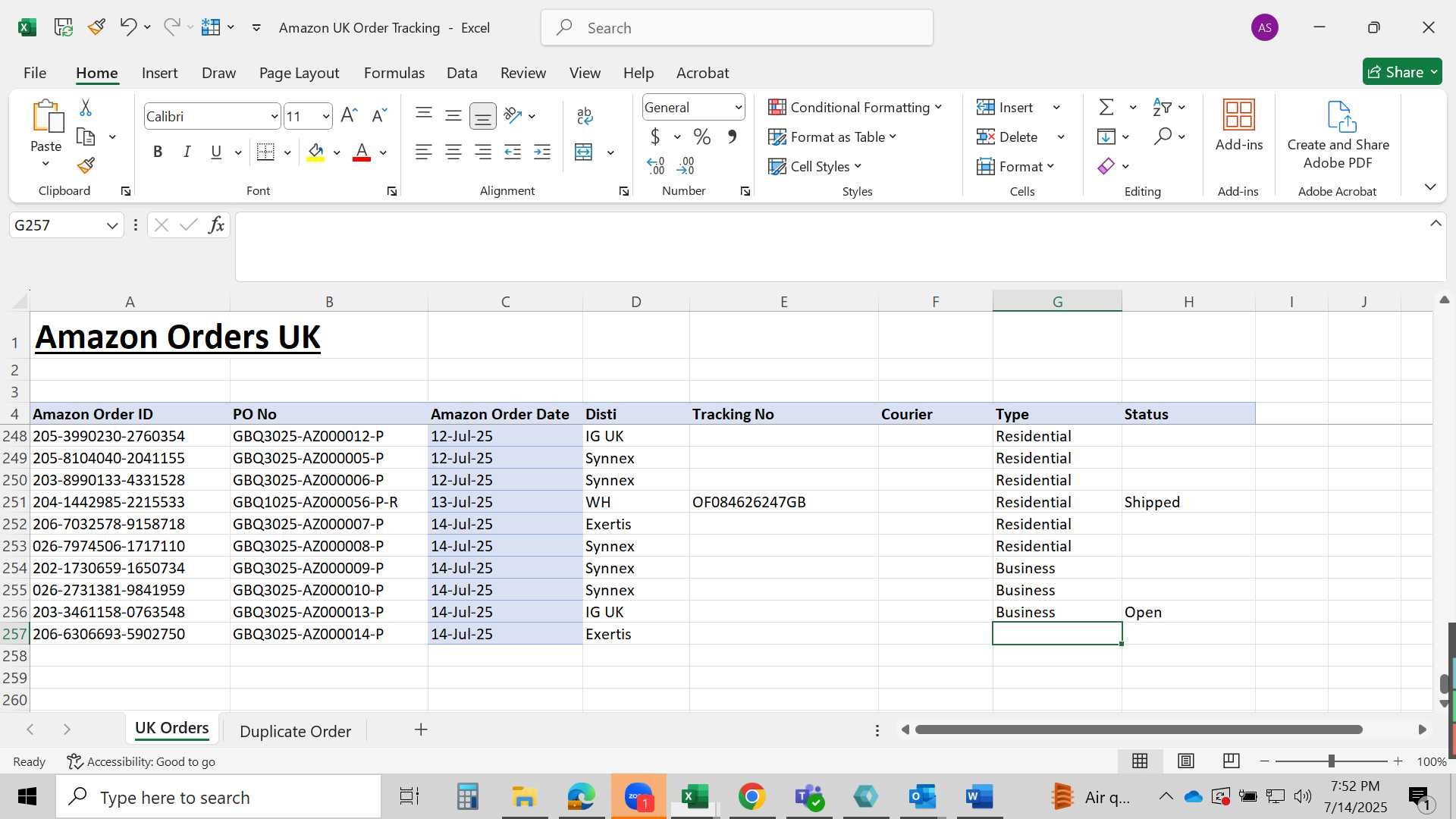Click Increase Decimal icon
Screen dimensions: 1456x819
point(656,165)
